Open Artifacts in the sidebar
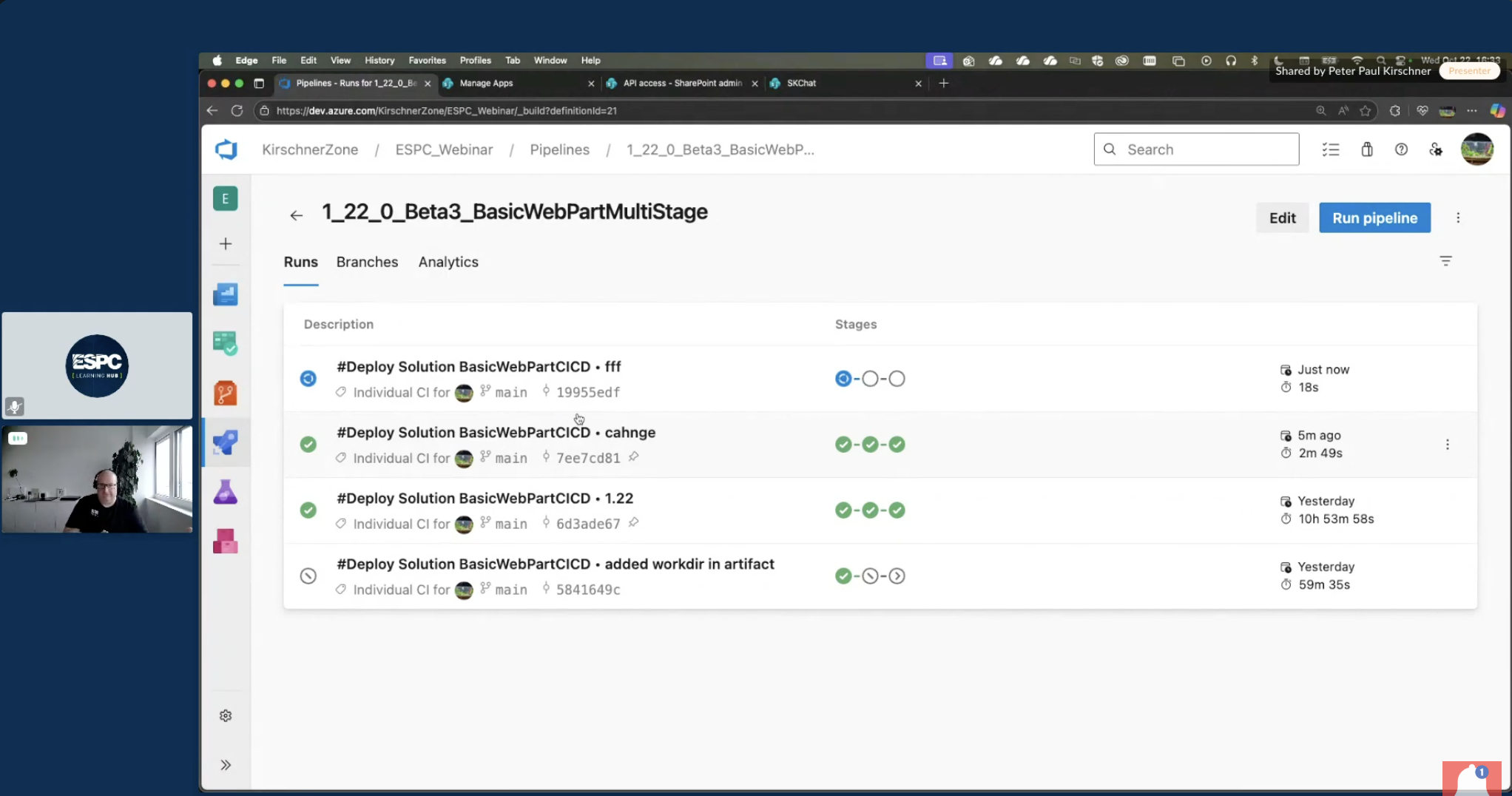The height and width of the screenshot is (796, 1512). click(226, 542)
